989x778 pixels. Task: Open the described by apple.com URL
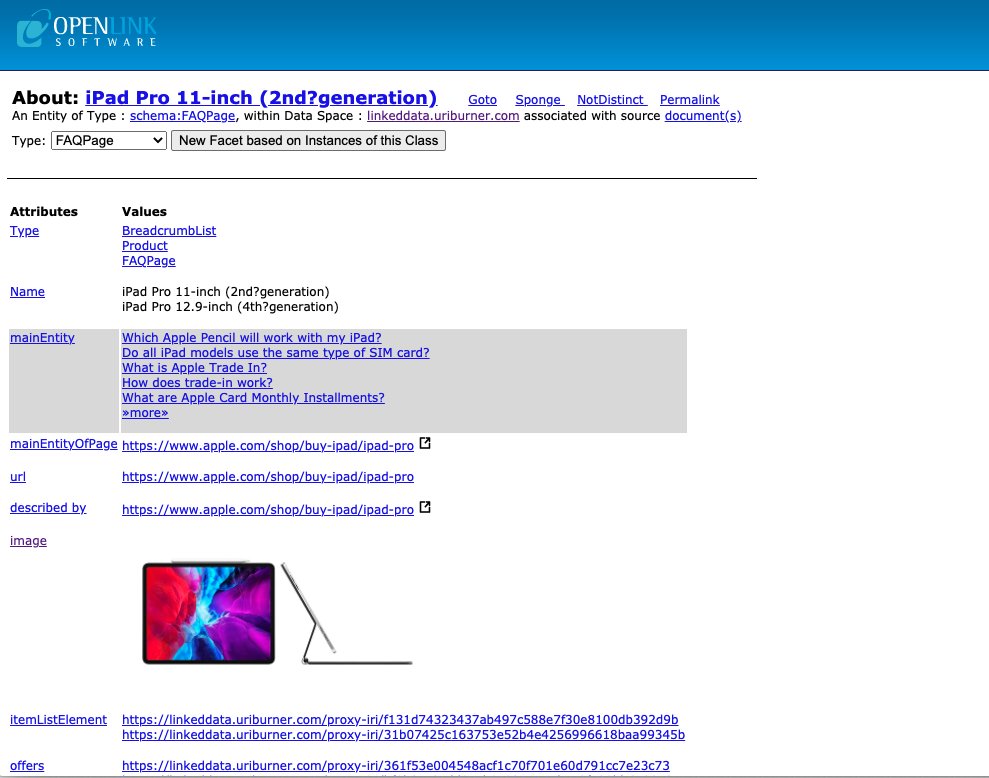click(267, 510)
